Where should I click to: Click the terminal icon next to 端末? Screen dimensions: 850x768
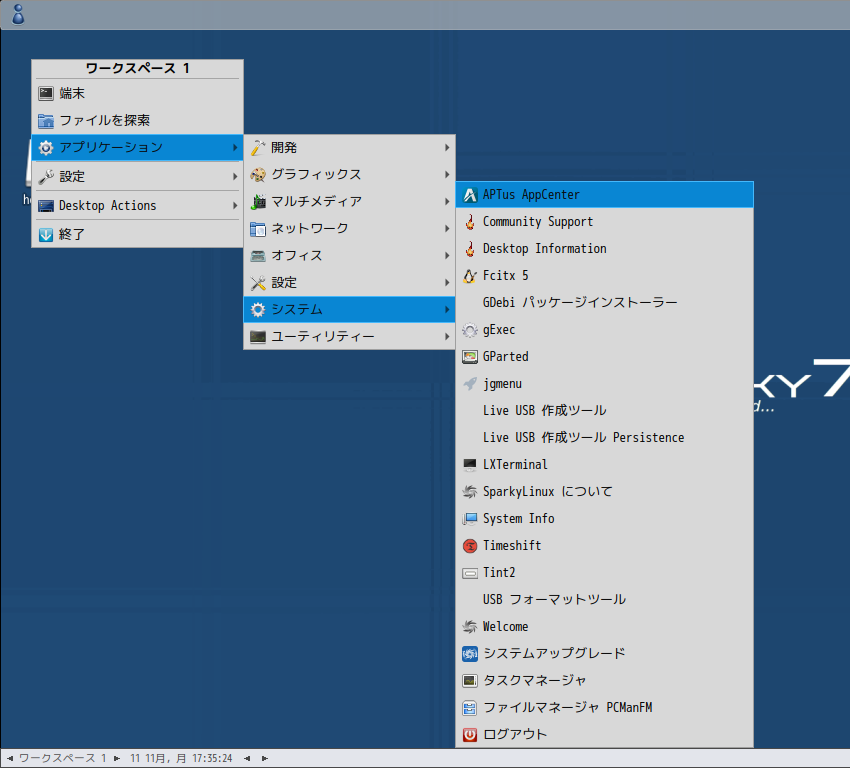(x=46, y=94)
